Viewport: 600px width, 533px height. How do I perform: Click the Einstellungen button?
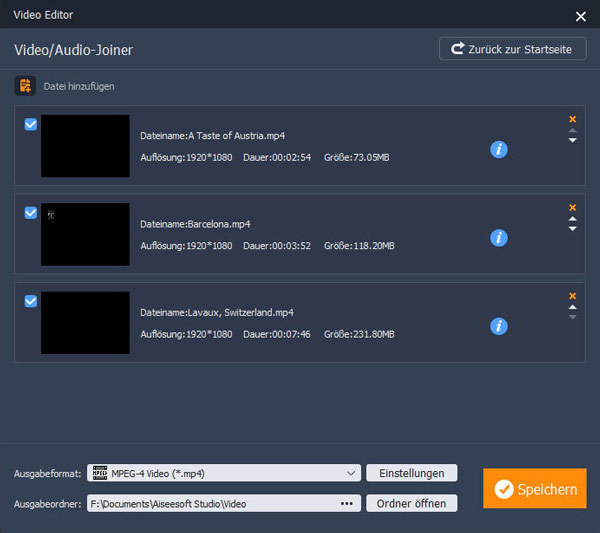click(x=412, y=473)
